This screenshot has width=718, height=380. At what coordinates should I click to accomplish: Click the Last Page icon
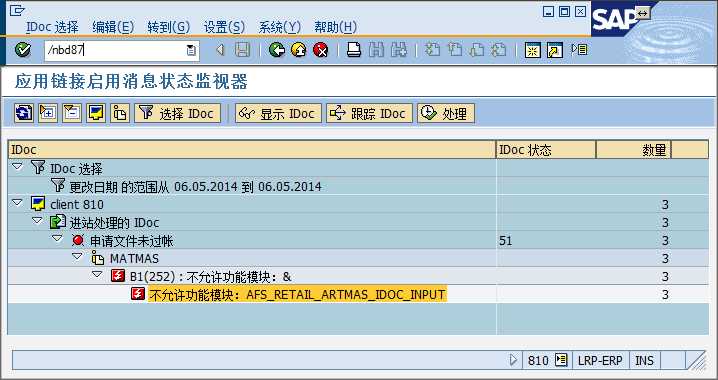[x=499, y=50]
